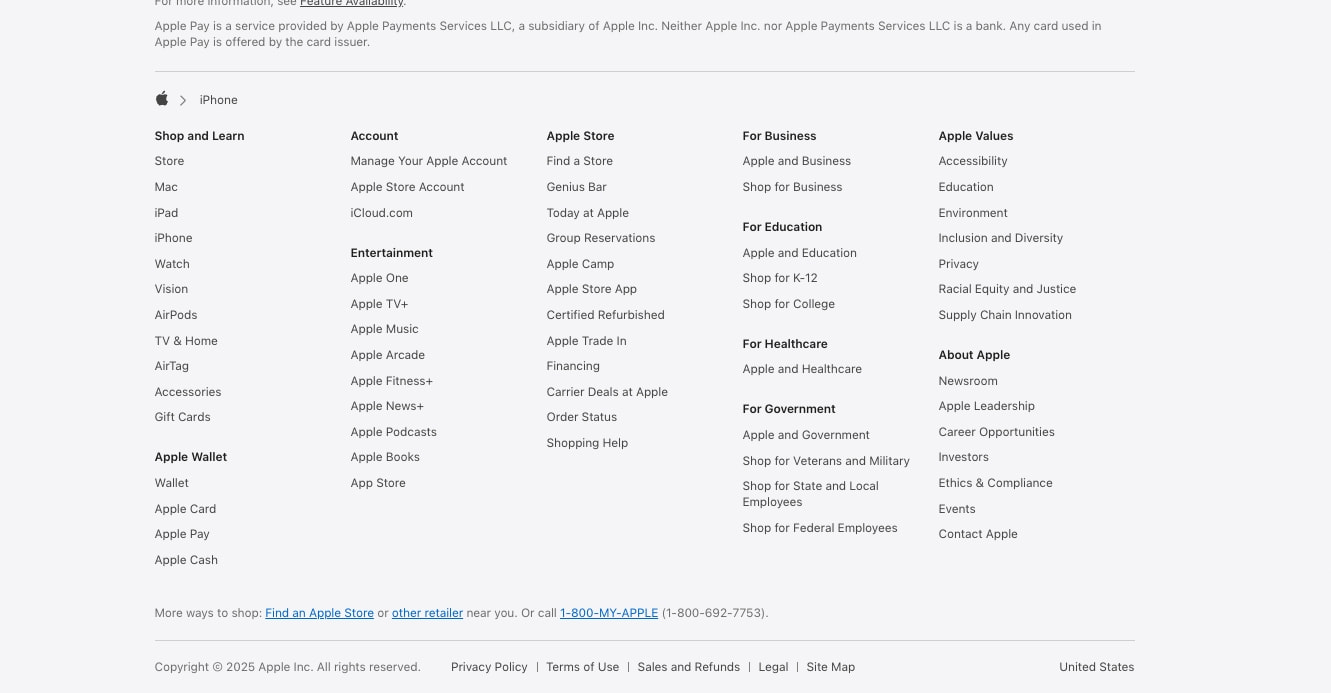Viewport: 1331px width, 693px height.
Task: Click the 1-800-MY-APPLE phone link
Action: [609, 613]
